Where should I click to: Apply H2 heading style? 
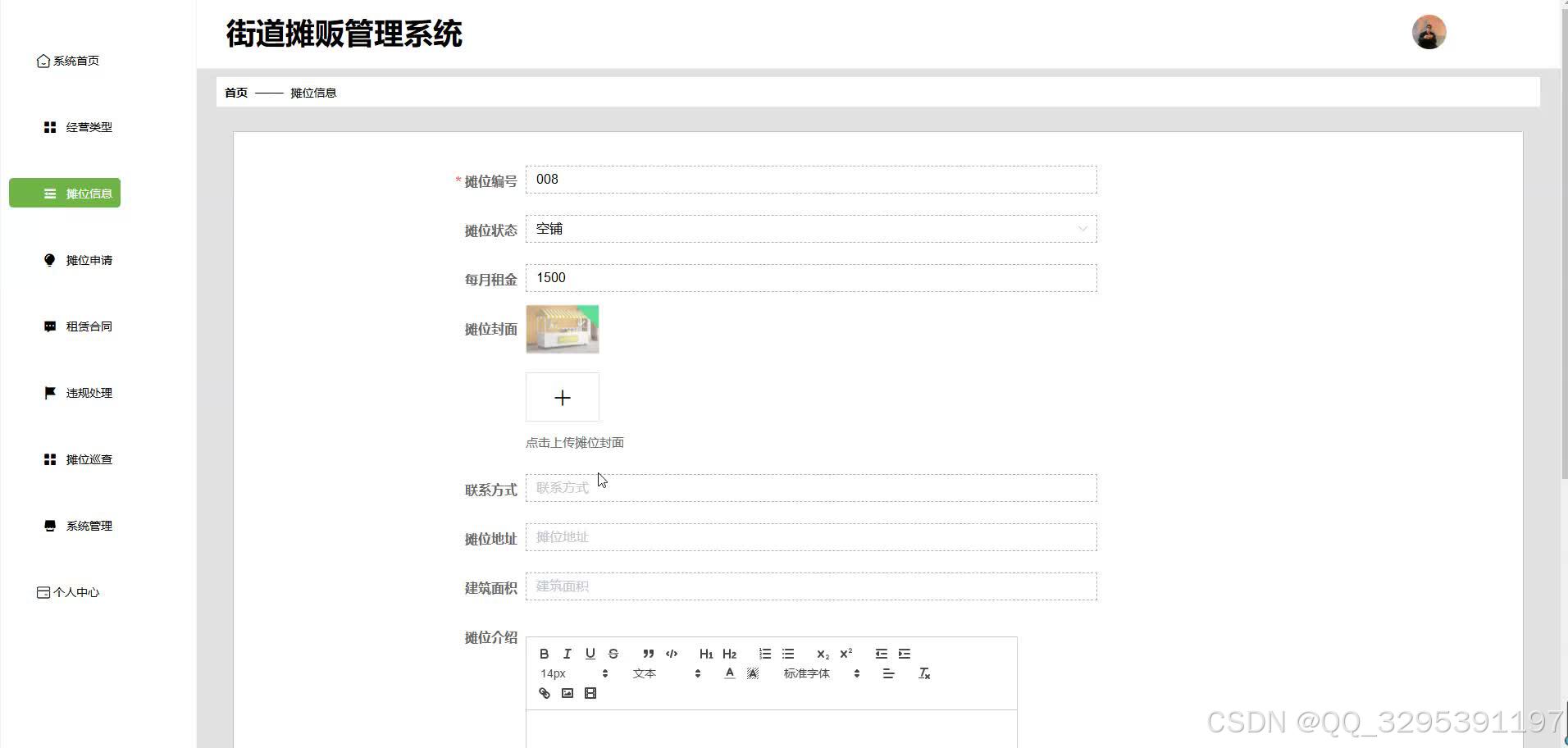click(x=729, y=653)
